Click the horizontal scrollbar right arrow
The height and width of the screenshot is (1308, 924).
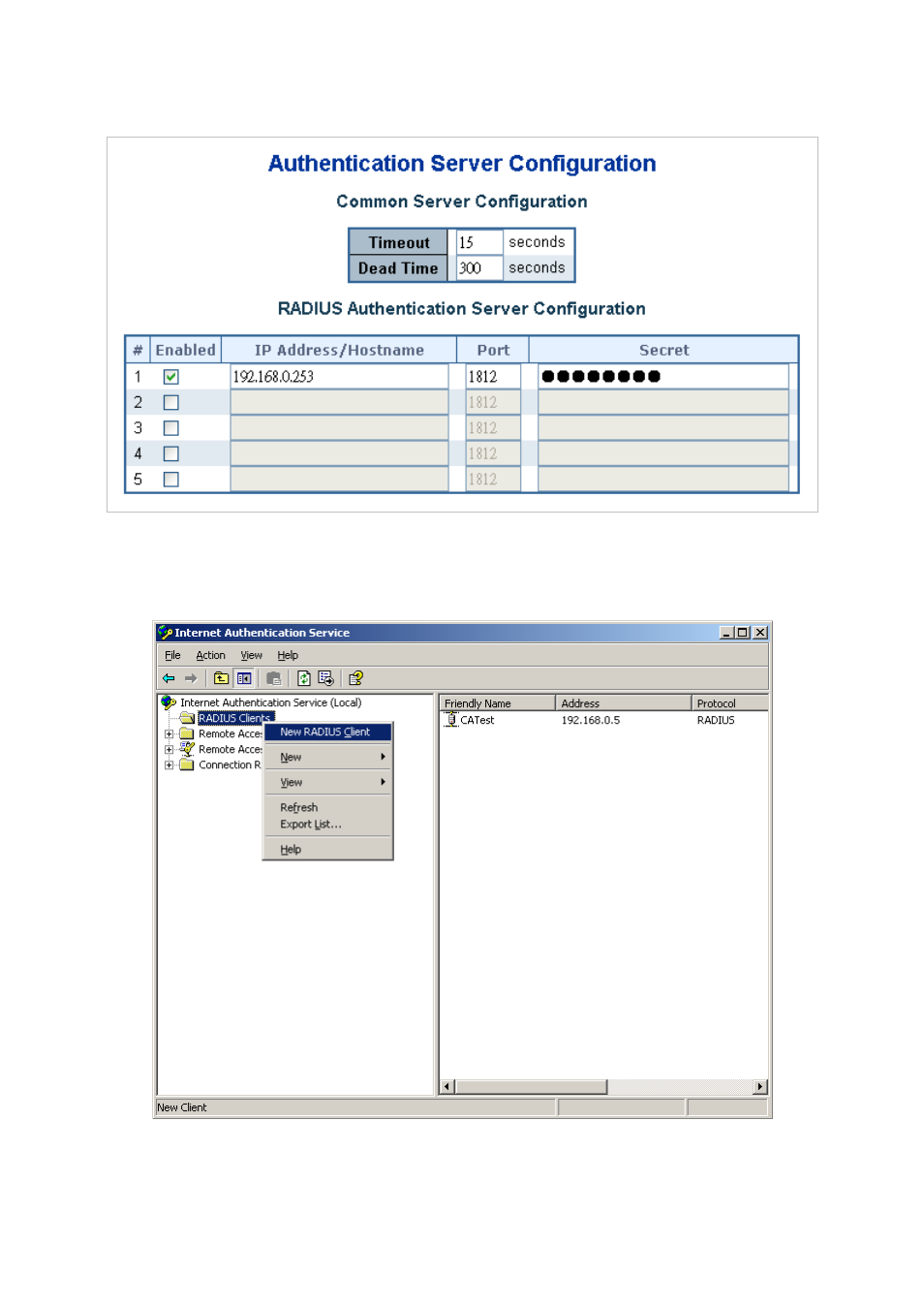[760, 1087]
